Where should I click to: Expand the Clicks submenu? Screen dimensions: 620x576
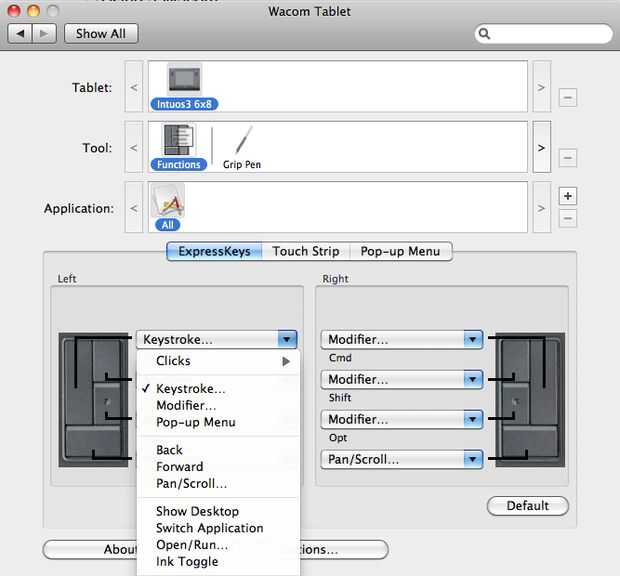pos(218,361)
